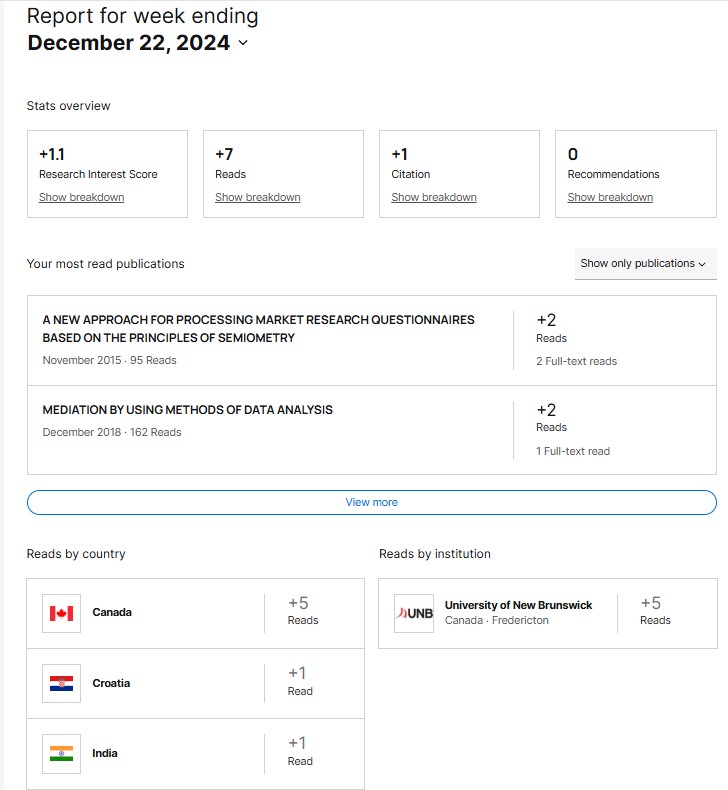Click the Canada flag icon
This screenshot has width=728, height=790.
click(61, 613)
